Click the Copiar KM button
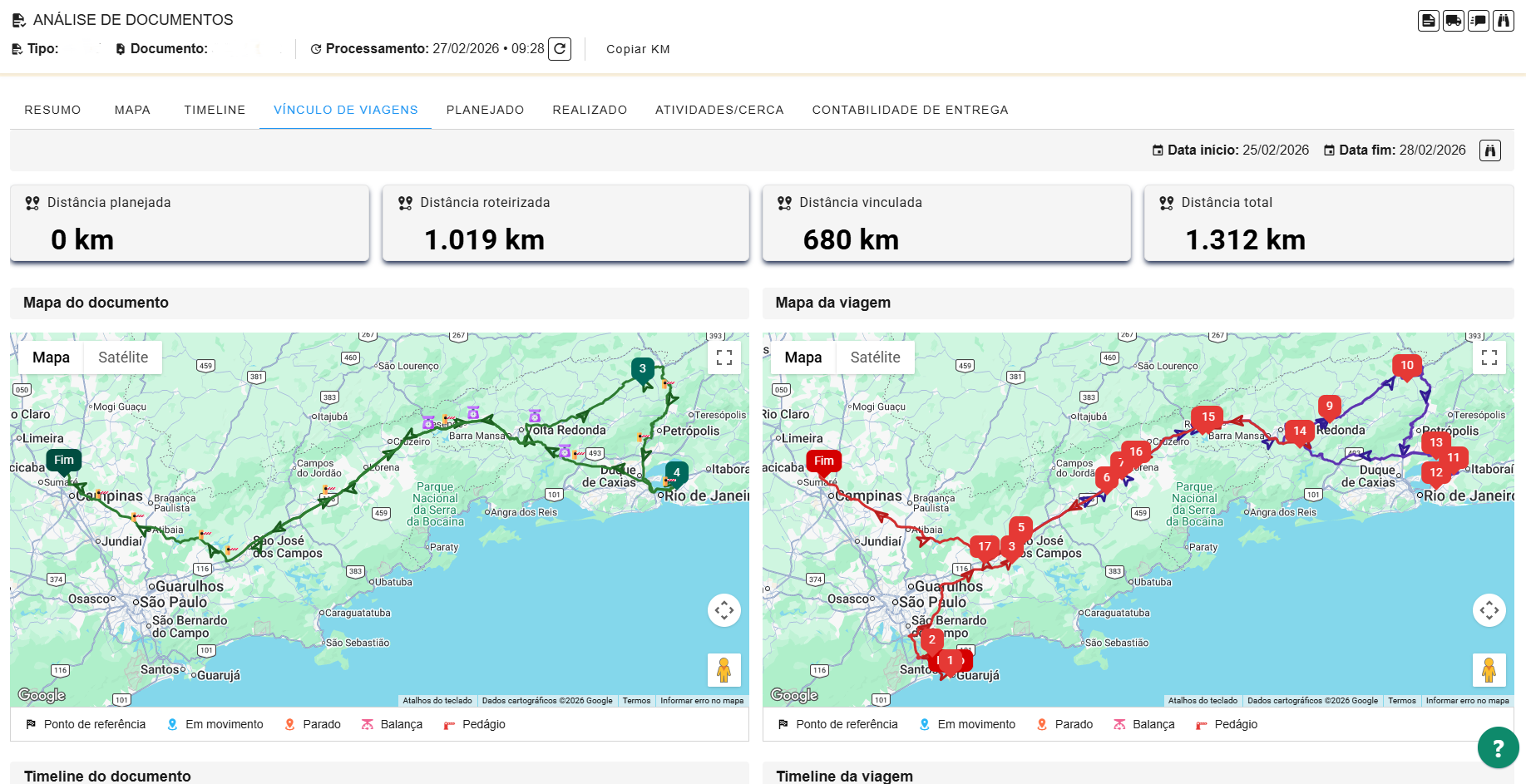The width and height of the screenshot is (1526, 784). pyautogui.click(x=638, y=49)
